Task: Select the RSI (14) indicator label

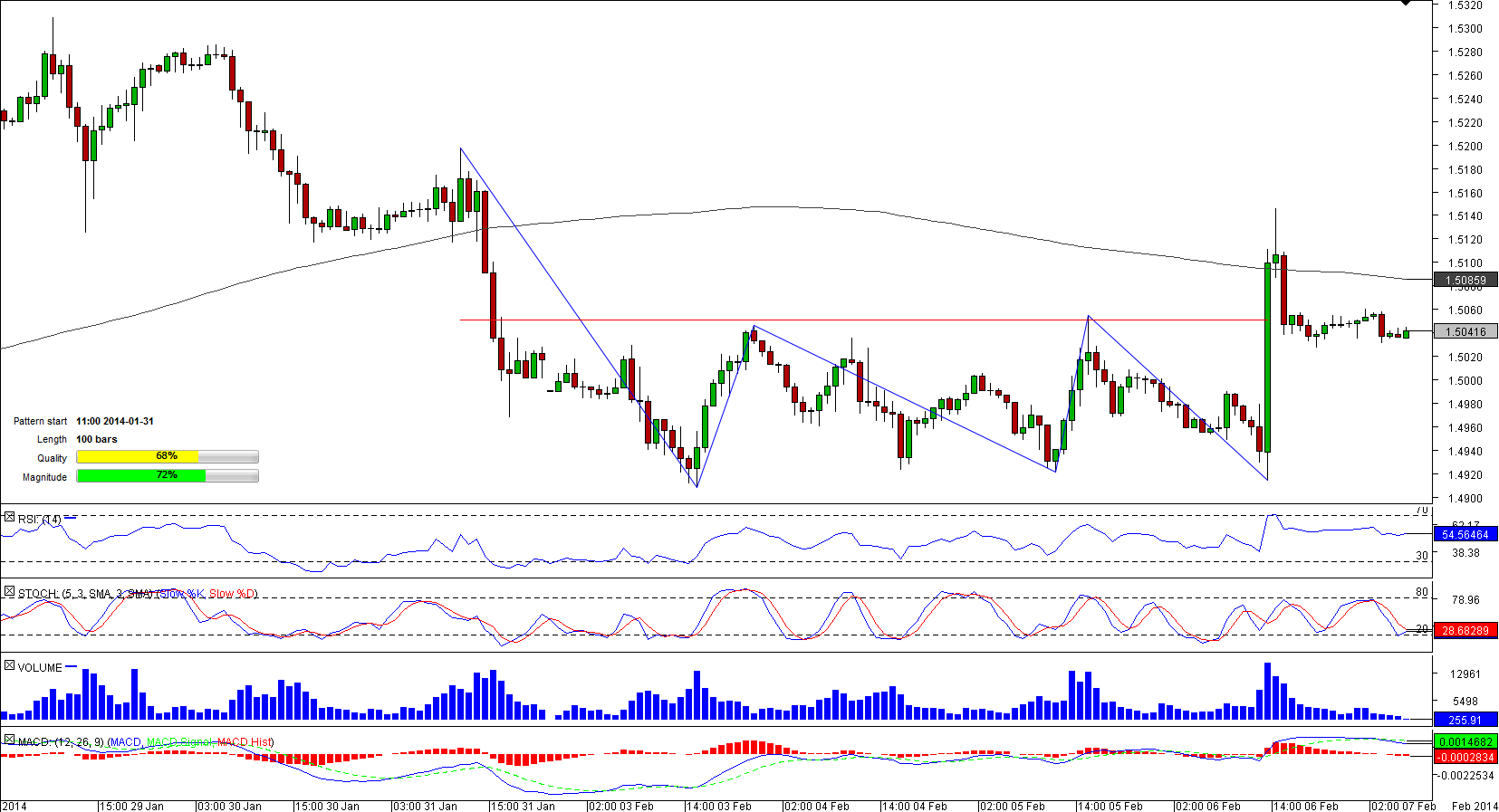Action: tap(40, 520)
